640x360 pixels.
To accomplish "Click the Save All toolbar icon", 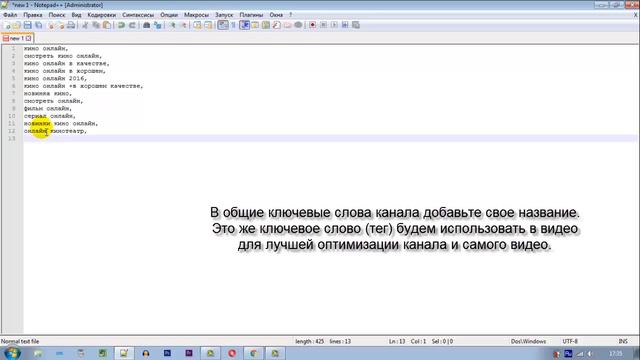I will click(38, 25).
